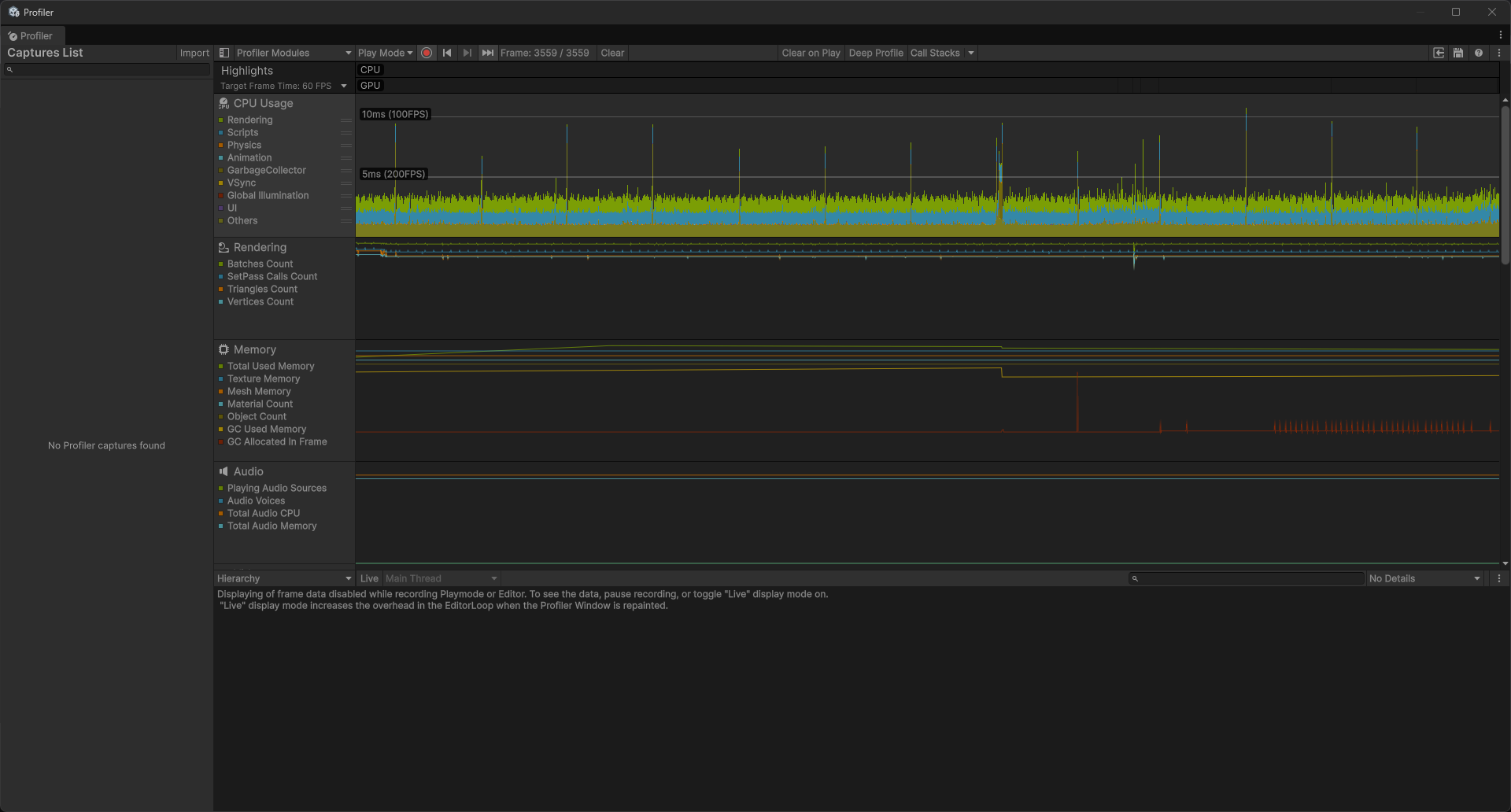Switch to the Profiler tab
Screen dimensions: 1511x812
click(x=31, y=35)
